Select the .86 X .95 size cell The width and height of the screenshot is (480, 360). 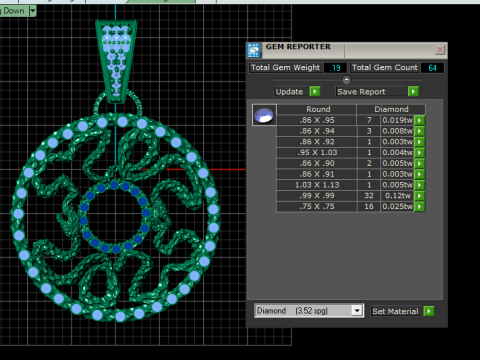tap(317, 120)
